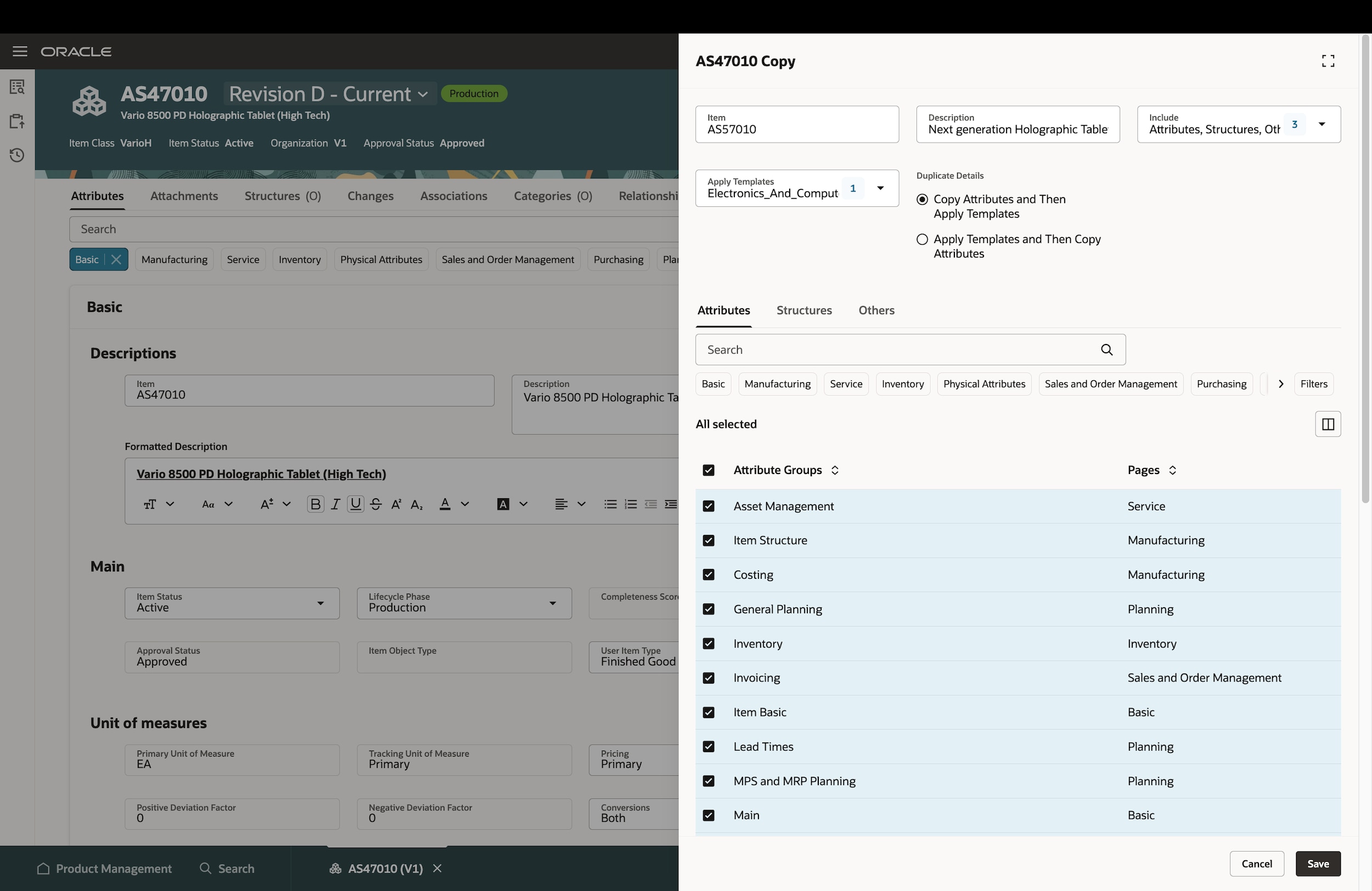Uncheck the Lead Times checkbox
The image size is (1372, 891).
pyautogui.click(x=709, y=747)
